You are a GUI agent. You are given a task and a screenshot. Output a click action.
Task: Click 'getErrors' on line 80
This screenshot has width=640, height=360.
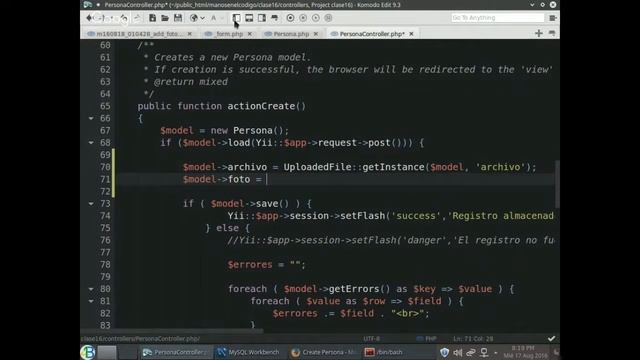coord(354,289)
